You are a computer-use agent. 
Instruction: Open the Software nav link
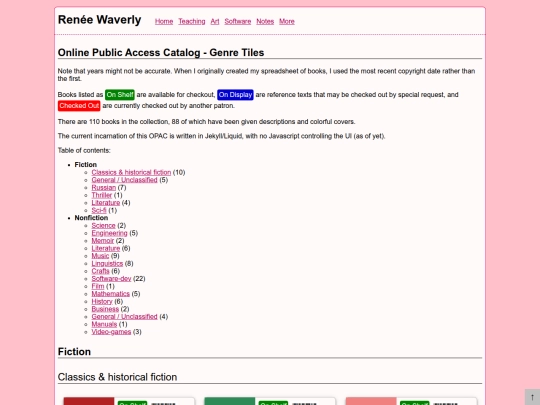click(238, 21)
